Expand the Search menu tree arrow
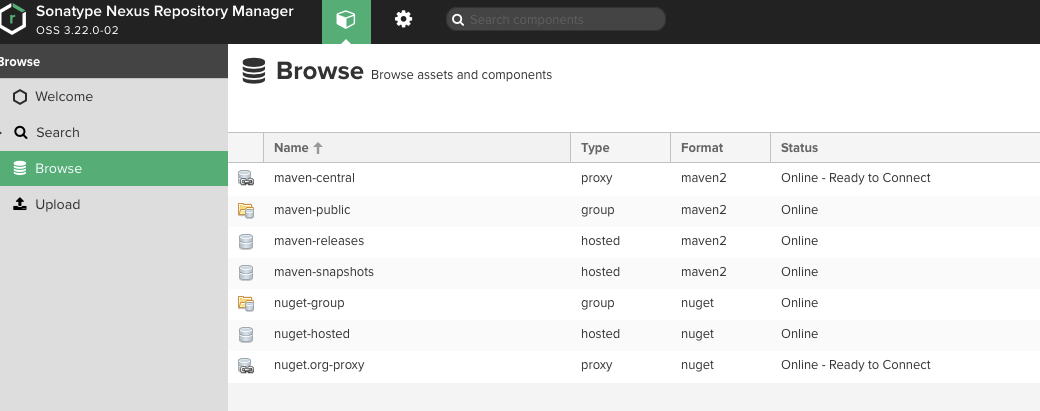This screenshot has width=1040, height=411. click(1, 133)
